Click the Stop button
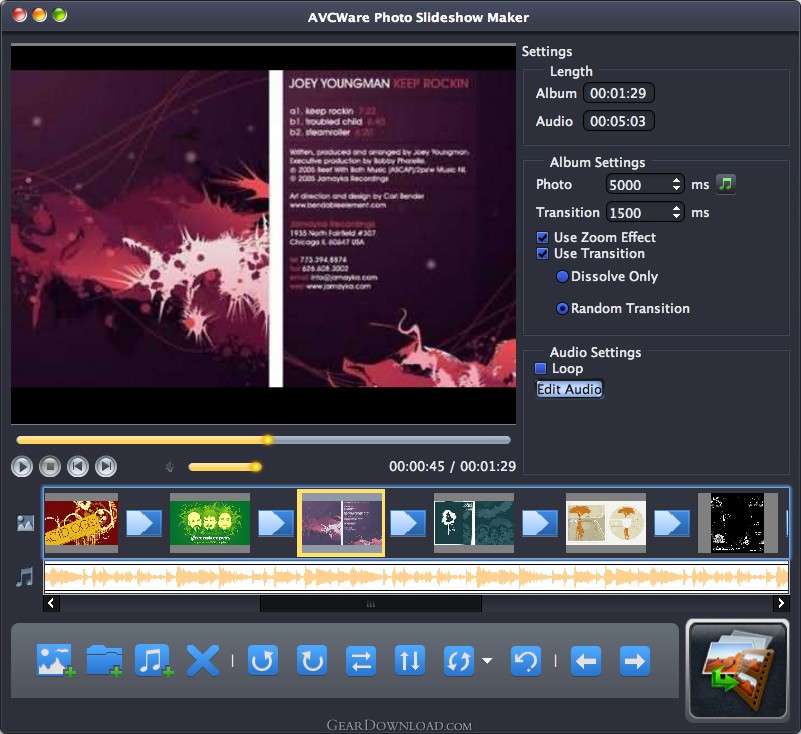Viewport: 801px width, 734px height. point(50,466)
